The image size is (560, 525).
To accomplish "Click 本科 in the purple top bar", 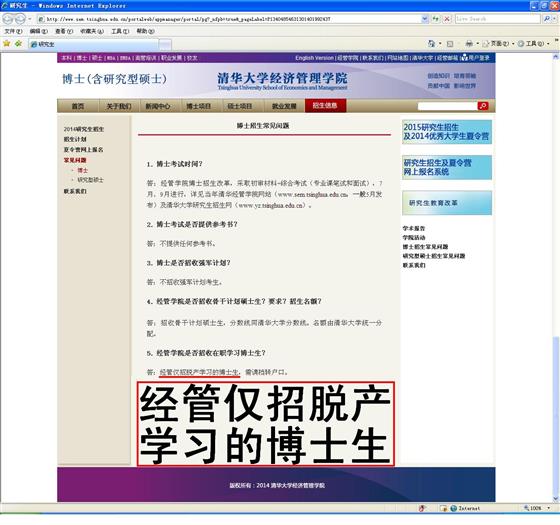I will (66, 58).
